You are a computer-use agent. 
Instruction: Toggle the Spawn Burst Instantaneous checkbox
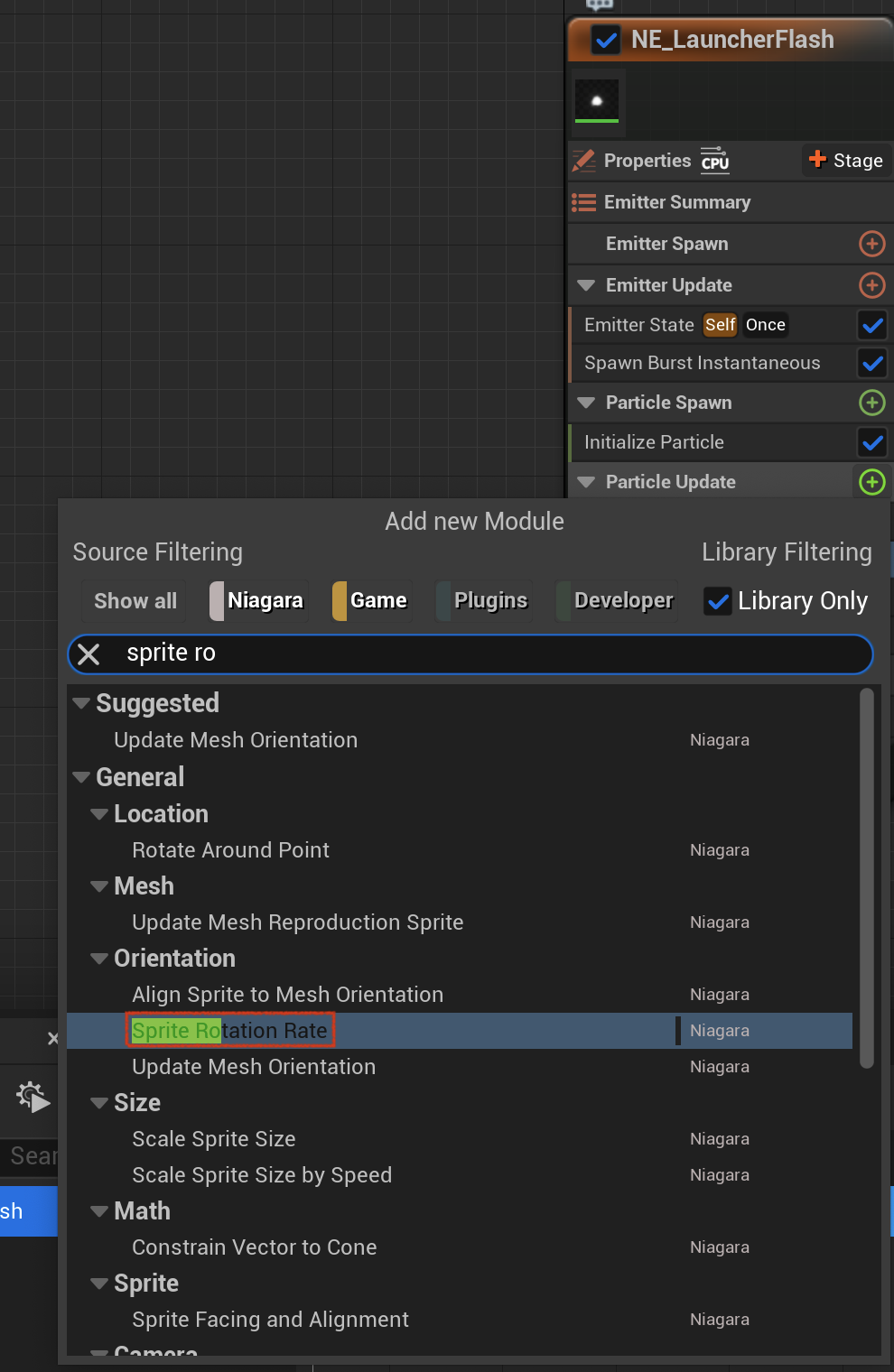tap(872, 363)
